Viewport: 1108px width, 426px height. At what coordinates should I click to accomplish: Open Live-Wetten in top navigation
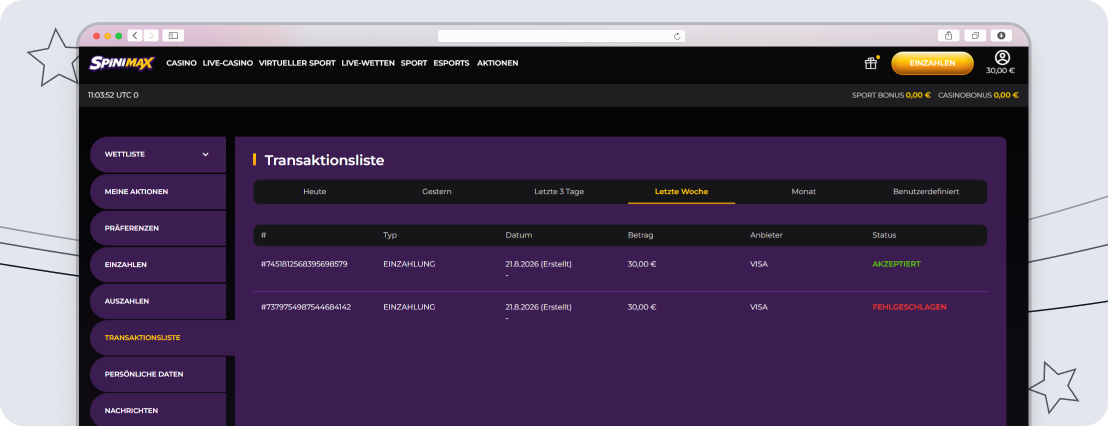tap(368, 63)
